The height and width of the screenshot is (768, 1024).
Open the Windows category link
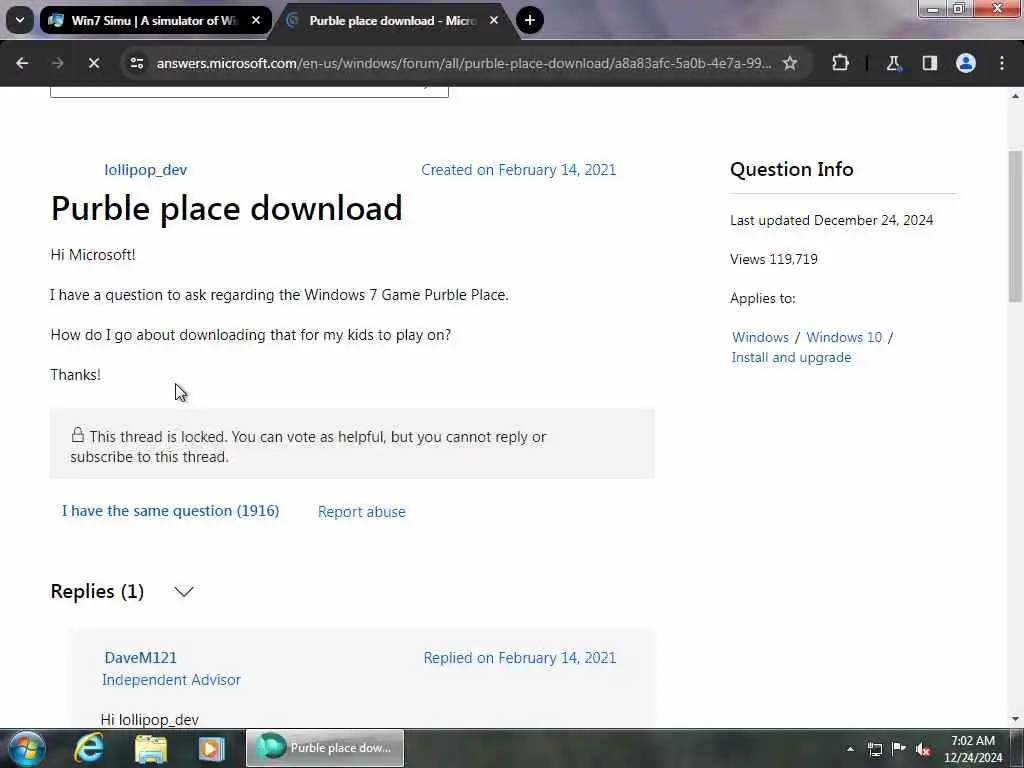point(760,337)
